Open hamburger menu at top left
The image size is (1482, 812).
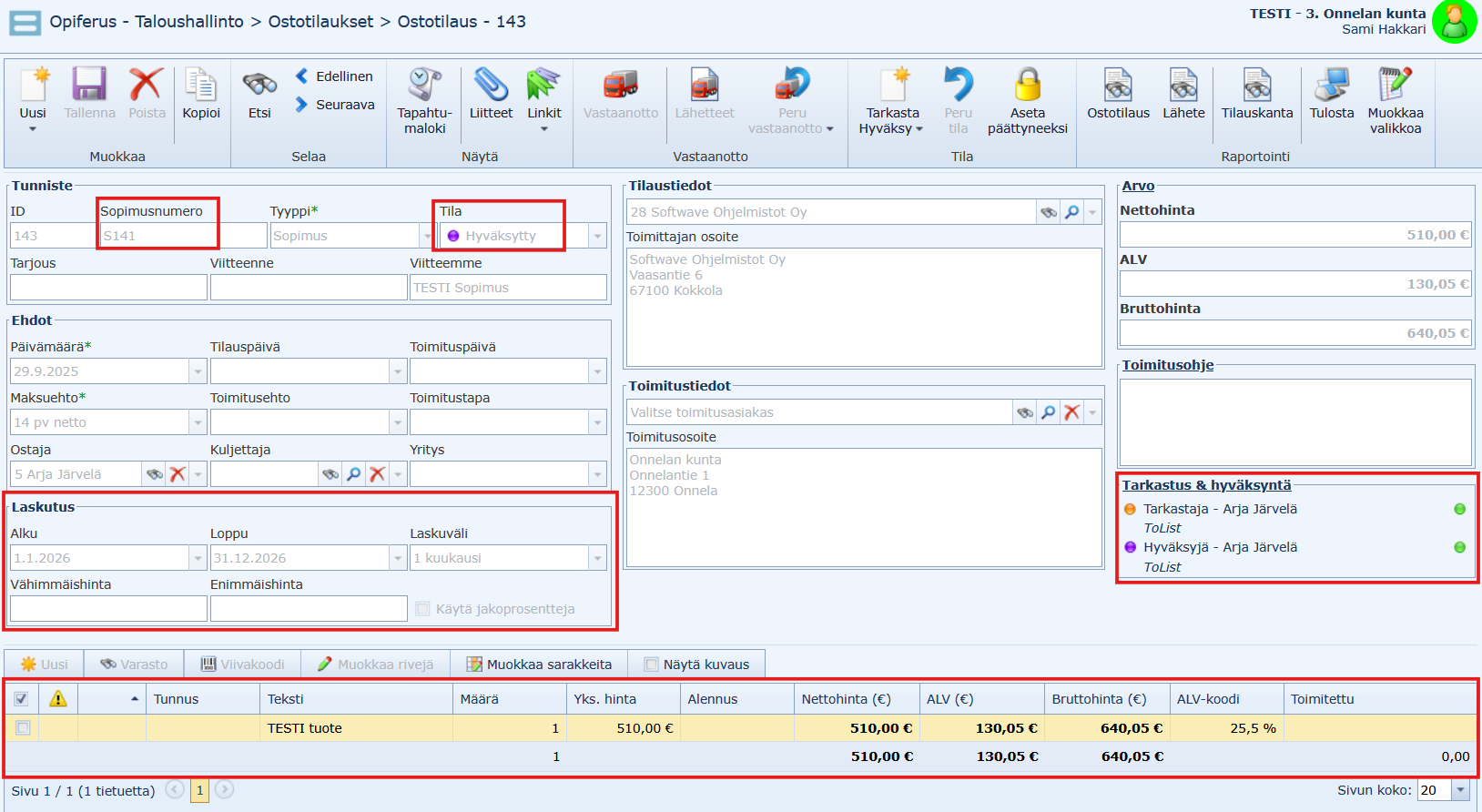25,23
